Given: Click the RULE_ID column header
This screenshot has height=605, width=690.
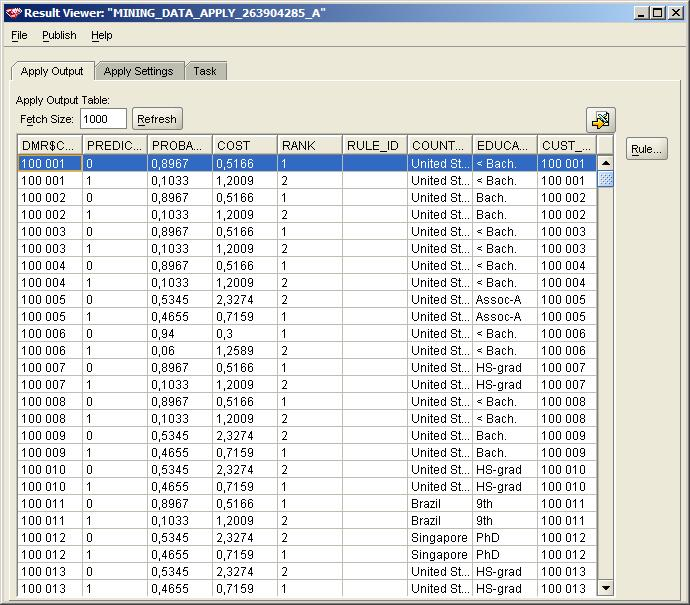Looking at the screenshot, I should coord(375,146).
